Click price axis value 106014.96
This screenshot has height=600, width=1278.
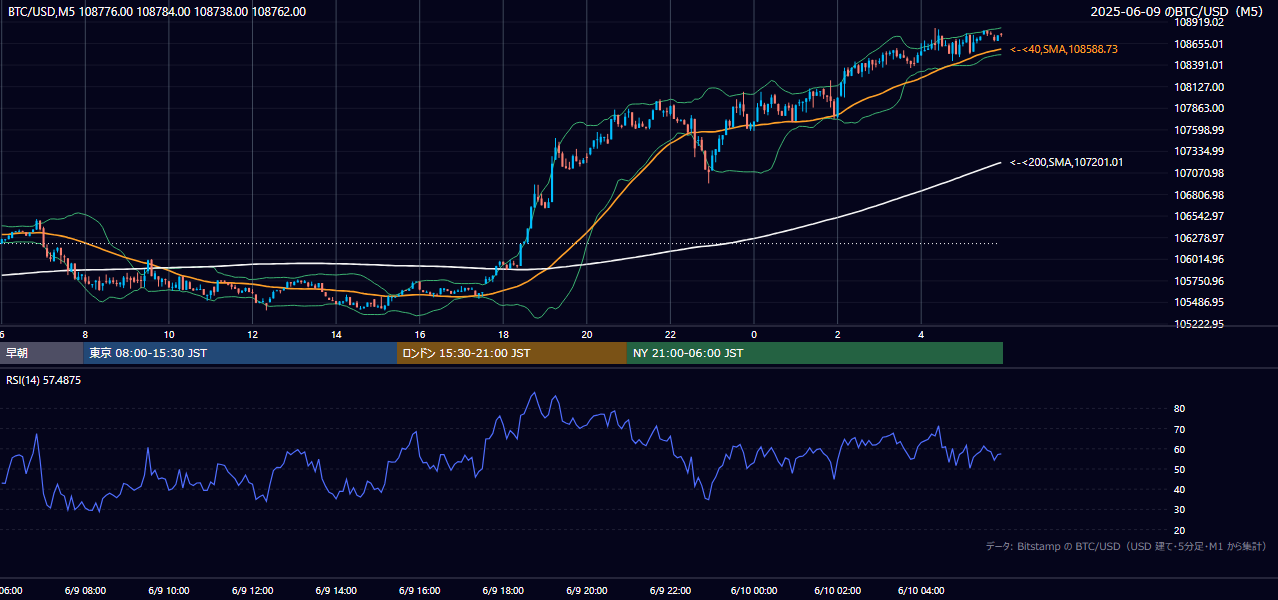[x=1199, y=259]
